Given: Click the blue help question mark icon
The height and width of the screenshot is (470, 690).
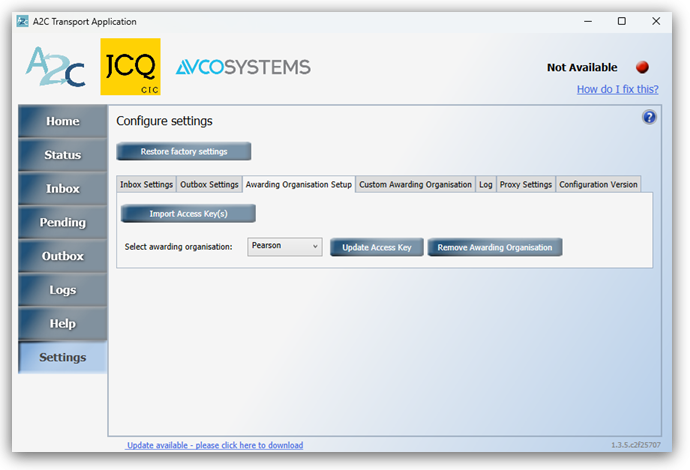Looking at the screenshot, I should (649, 117).
